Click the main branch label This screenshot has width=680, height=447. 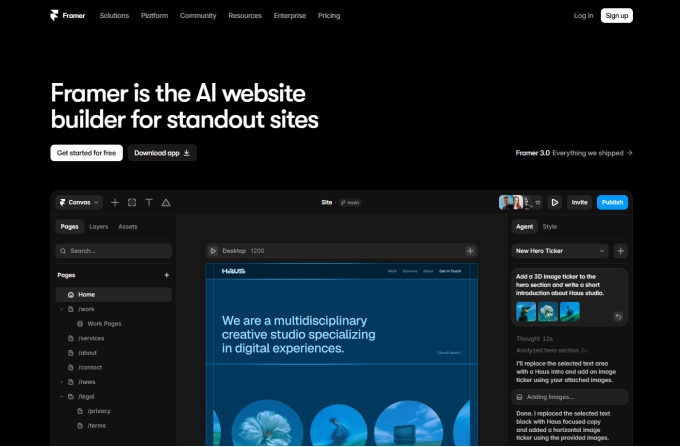tap(350, 202)
